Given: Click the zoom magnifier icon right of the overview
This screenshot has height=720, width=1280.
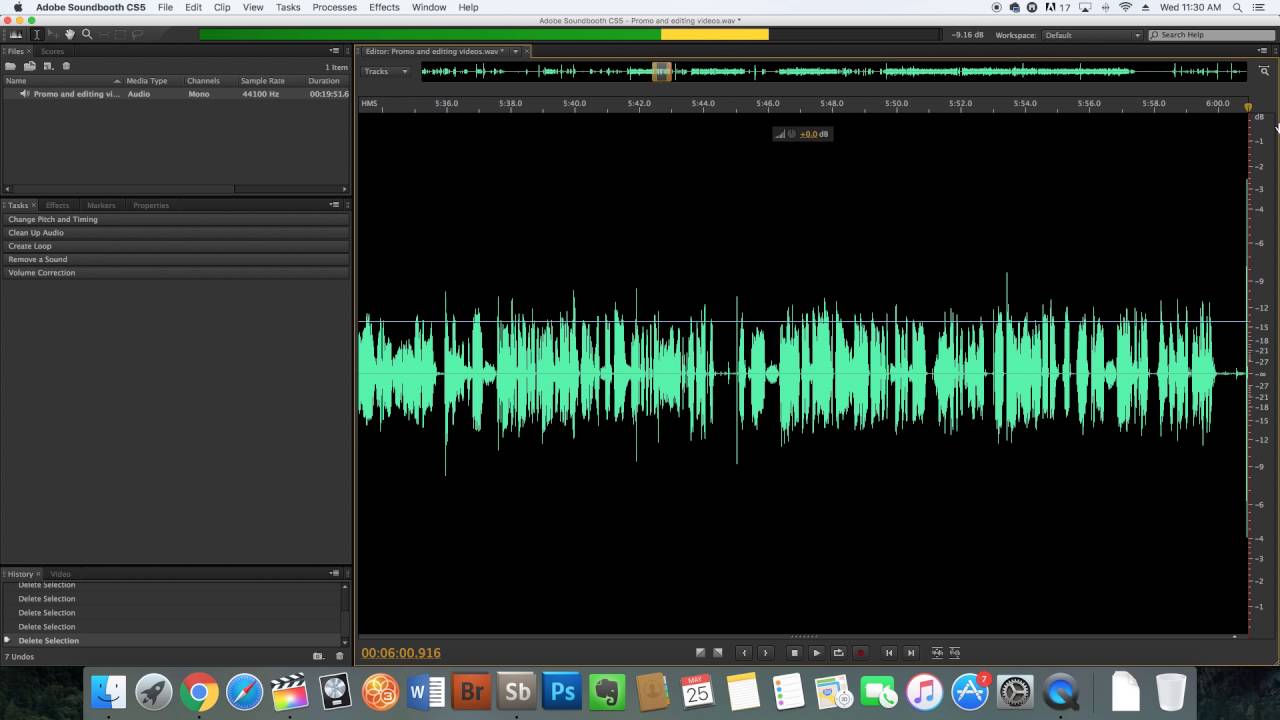Looking at the screenshot, I should [1264, 71].
